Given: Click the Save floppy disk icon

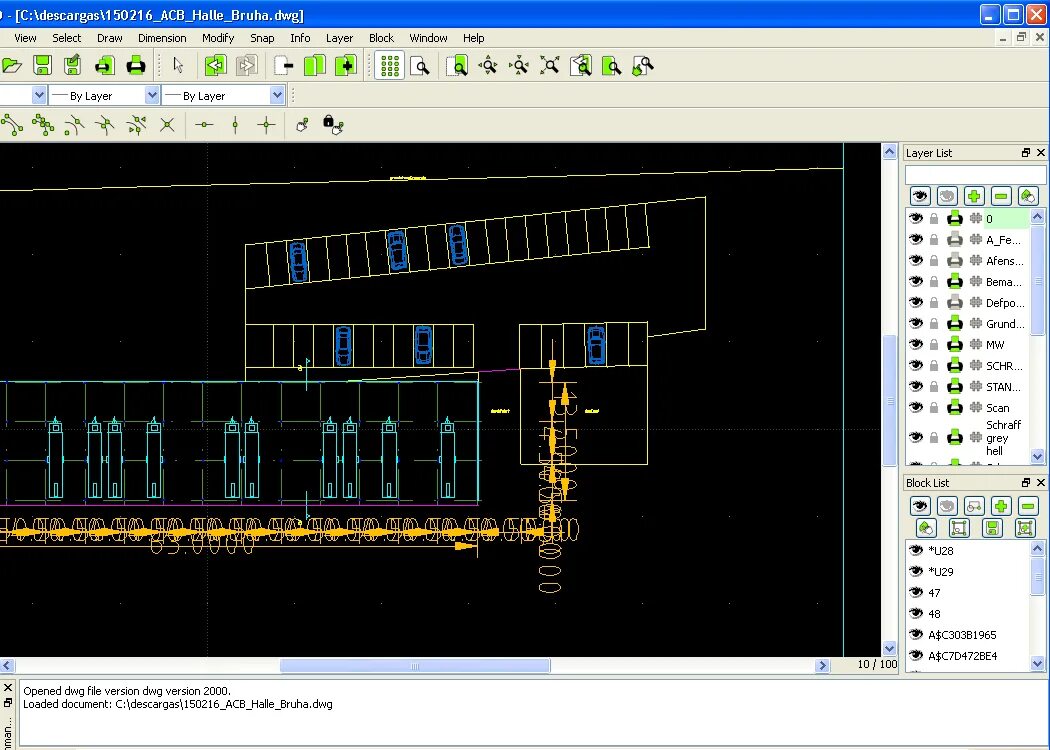Looking at the screenshot, I should click(x=42, y=66).
